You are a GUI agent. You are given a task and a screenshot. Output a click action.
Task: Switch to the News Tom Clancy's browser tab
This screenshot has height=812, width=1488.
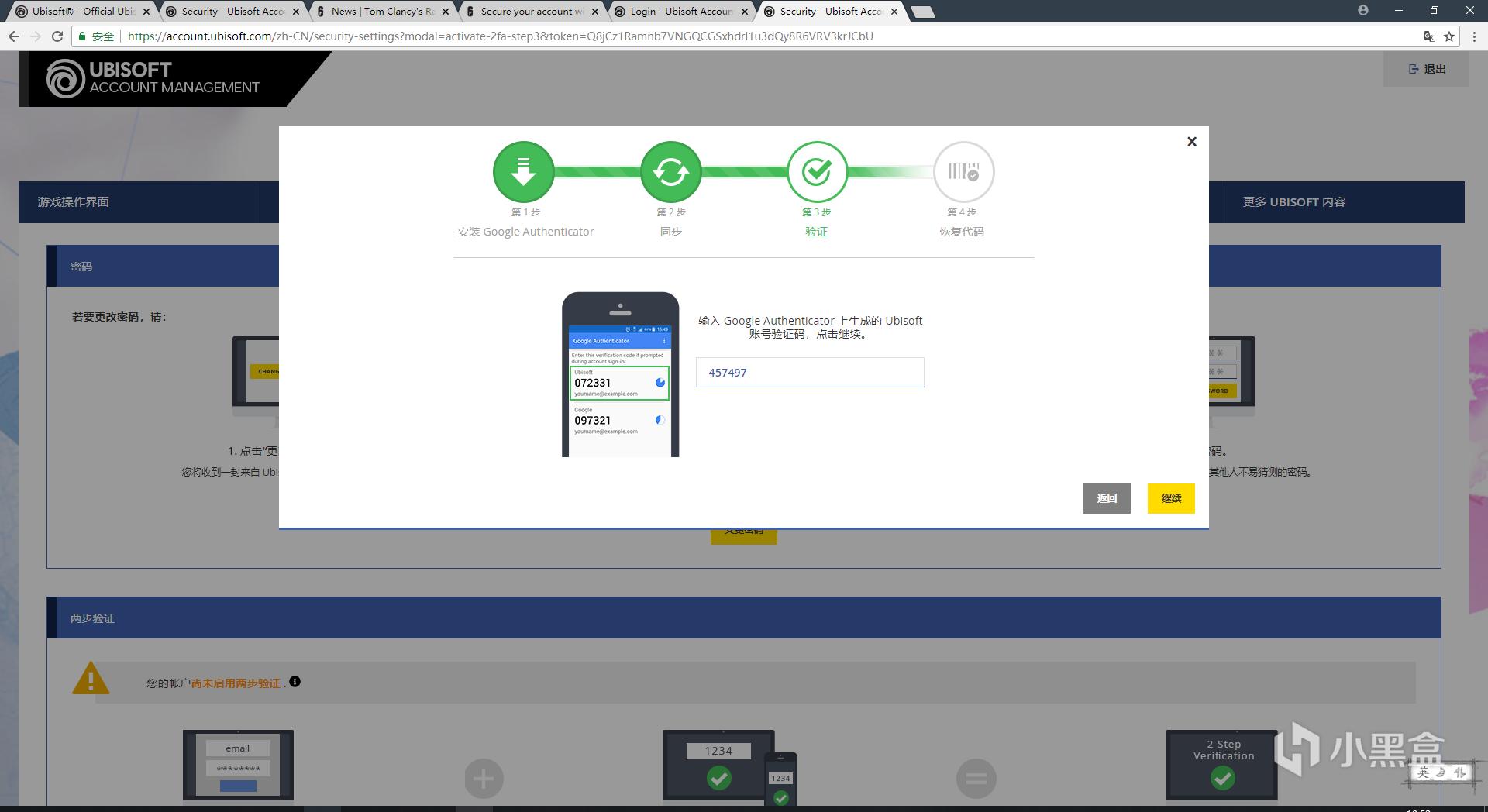[x=383, y=12]
